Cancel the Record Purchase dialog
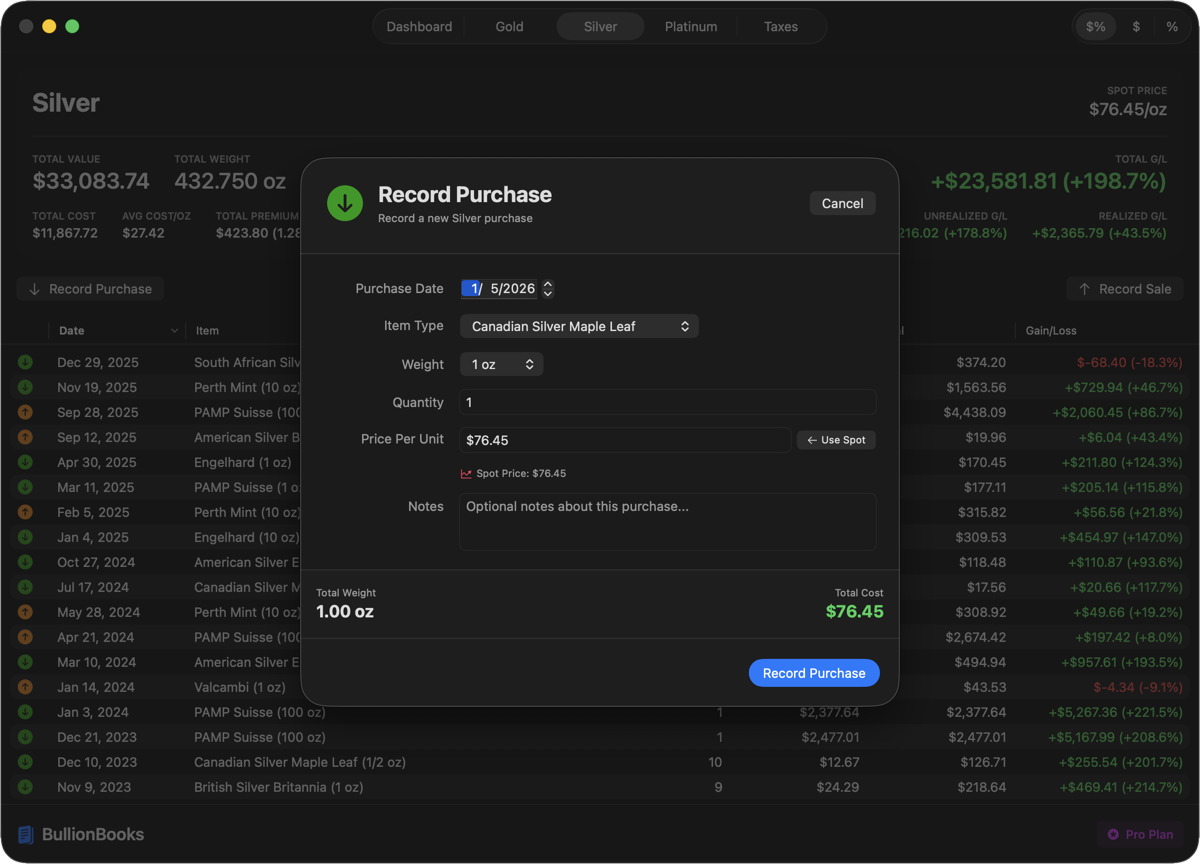Screen dimensions: 1200x865 click(842, 203)
